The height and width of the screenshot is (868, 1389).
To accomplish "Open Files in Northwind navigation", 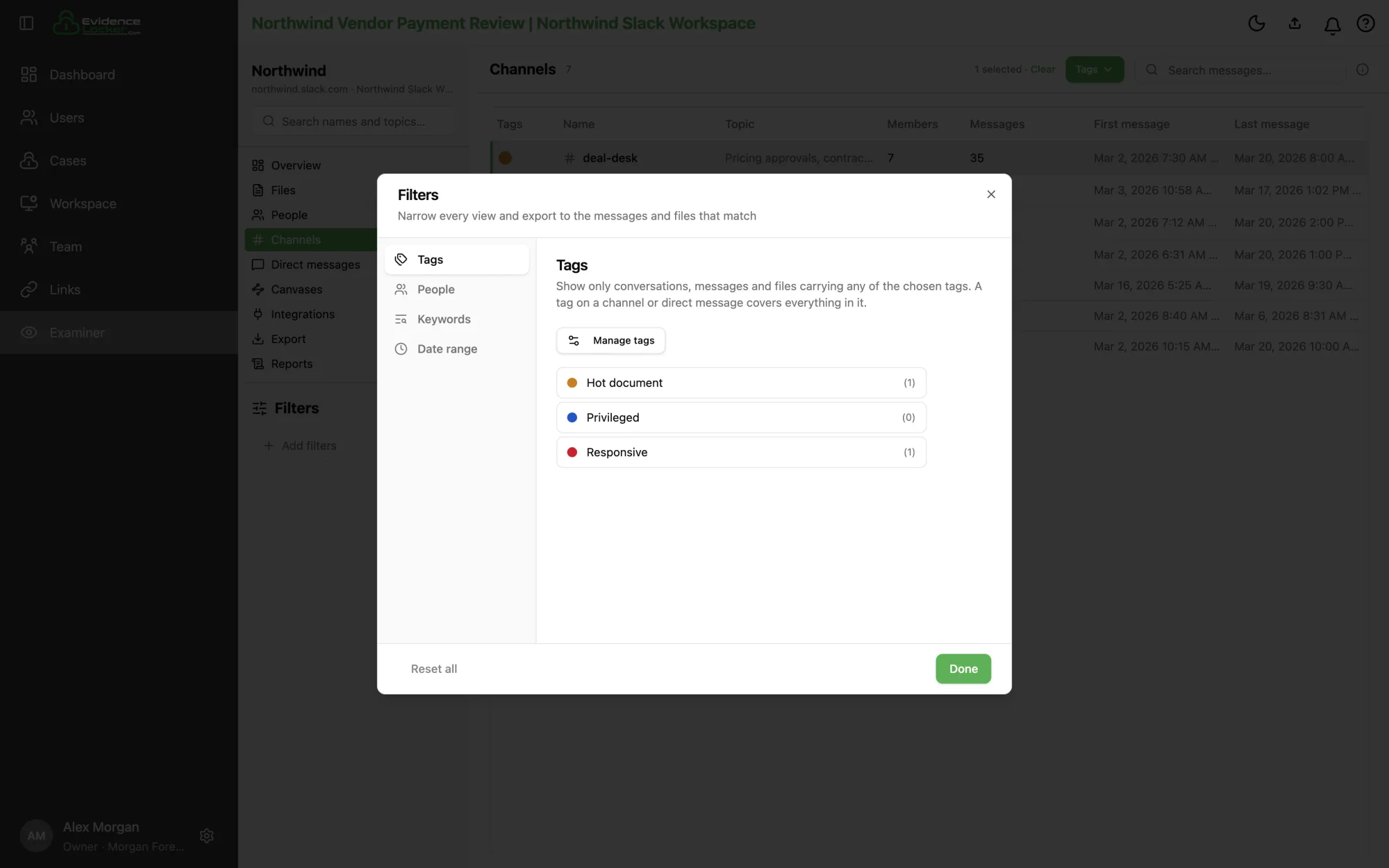I will [x=311, y=190].
